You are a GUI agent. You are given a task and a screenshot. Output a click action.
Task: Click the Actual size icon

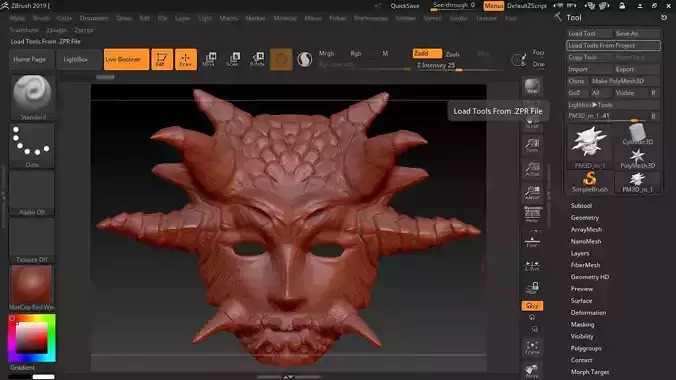click(x=532, y=169)
